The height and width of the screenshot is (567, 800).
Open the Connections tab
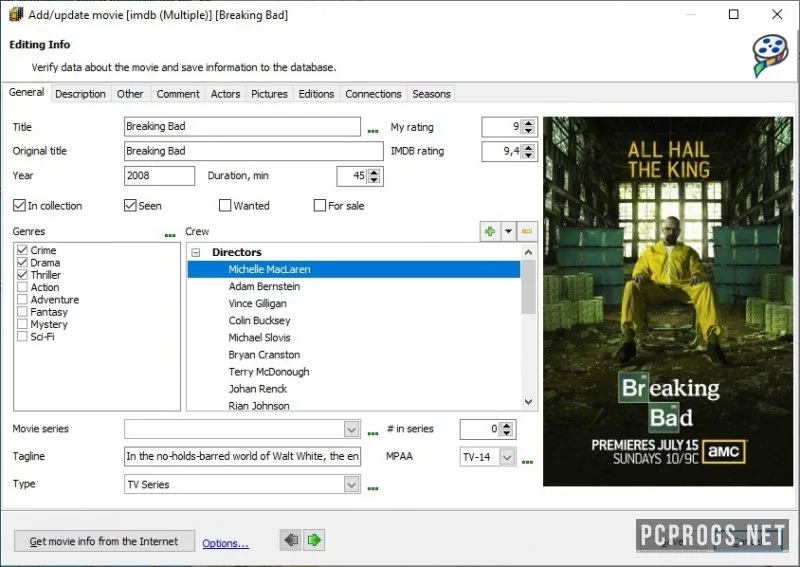click(x=373, y=94)
